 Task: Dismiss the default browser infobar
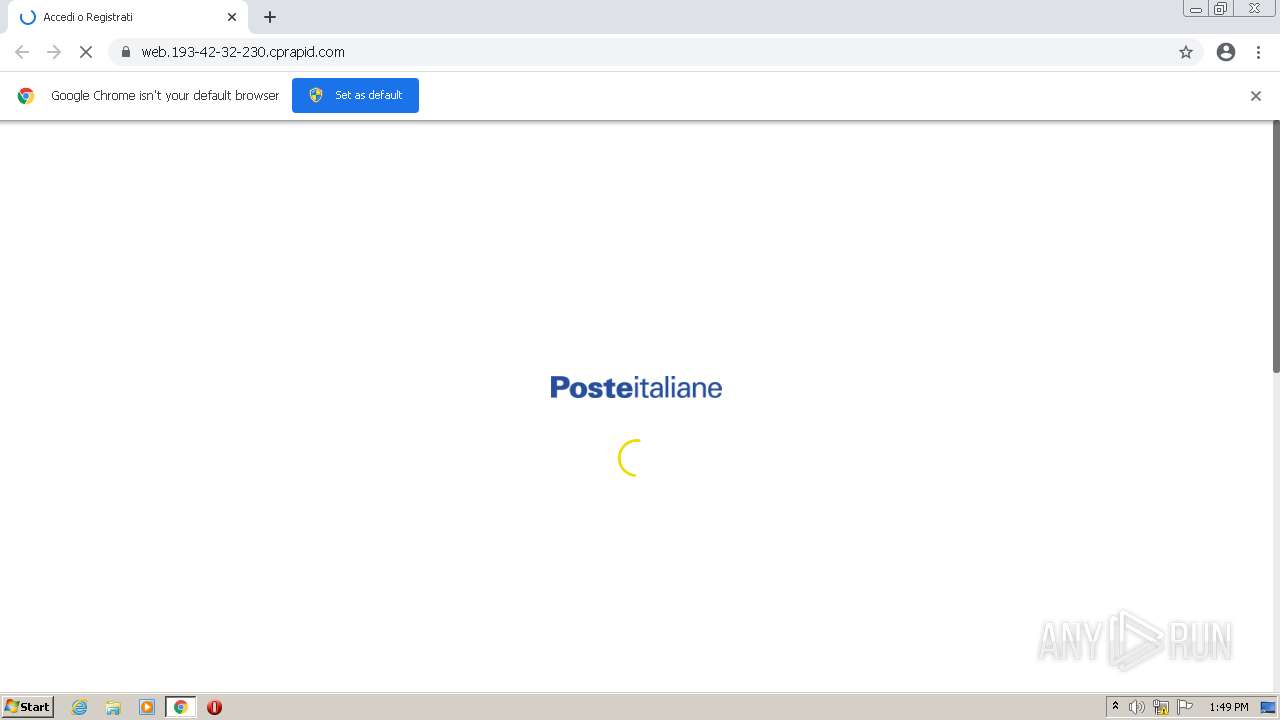click(1256, 96)
